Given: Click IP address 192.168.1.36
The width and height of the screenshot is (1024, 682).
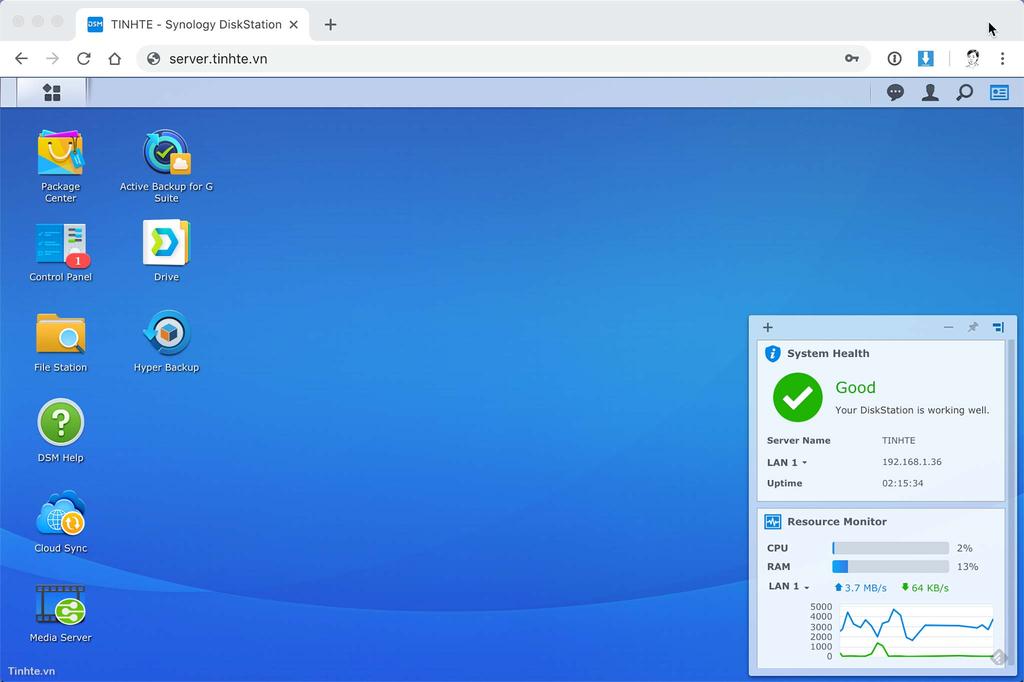Looking at the screenshot, I should pos(912,462).
